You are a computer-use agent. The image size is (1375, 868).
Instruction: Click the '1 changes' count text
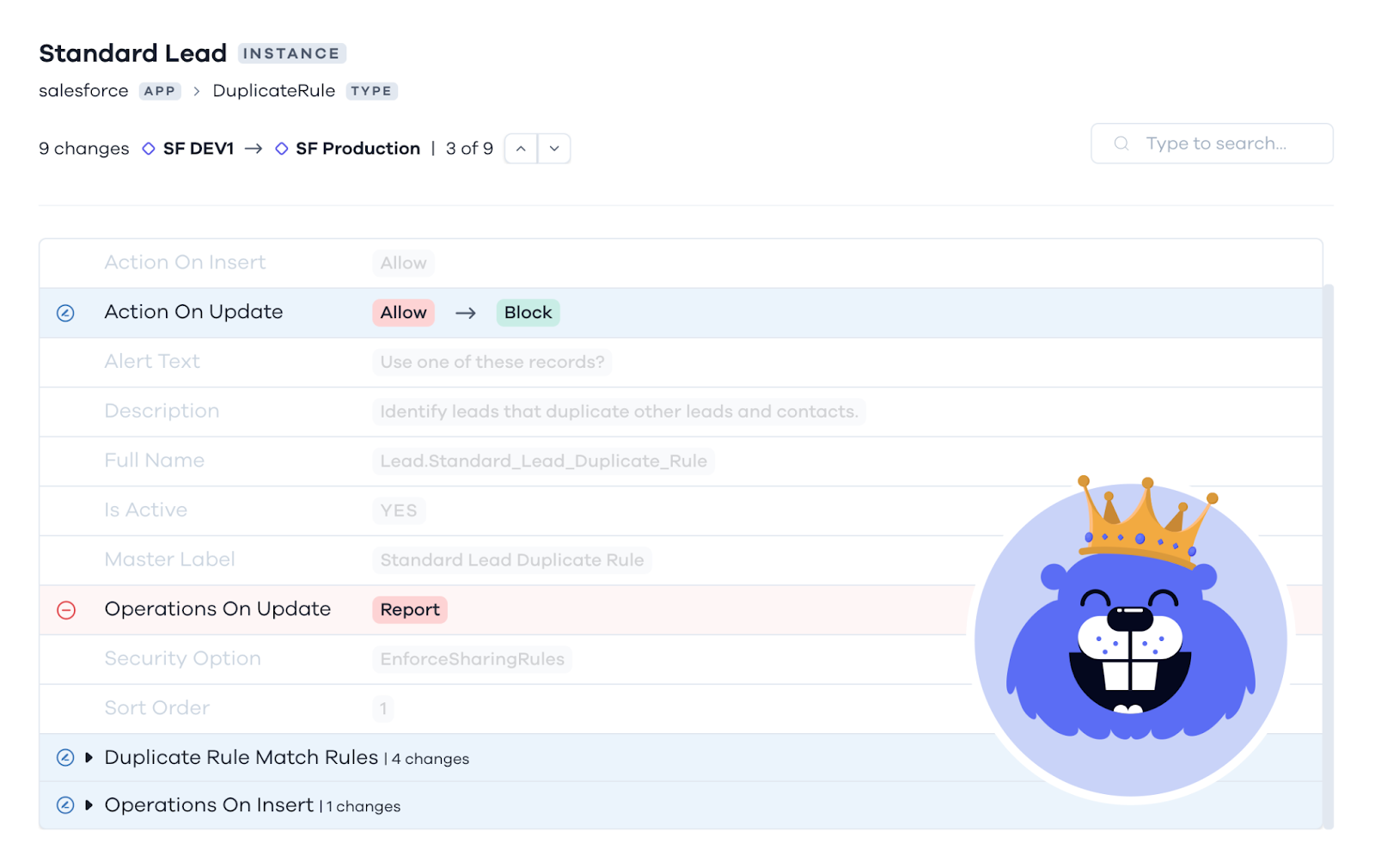coord(364,807)
